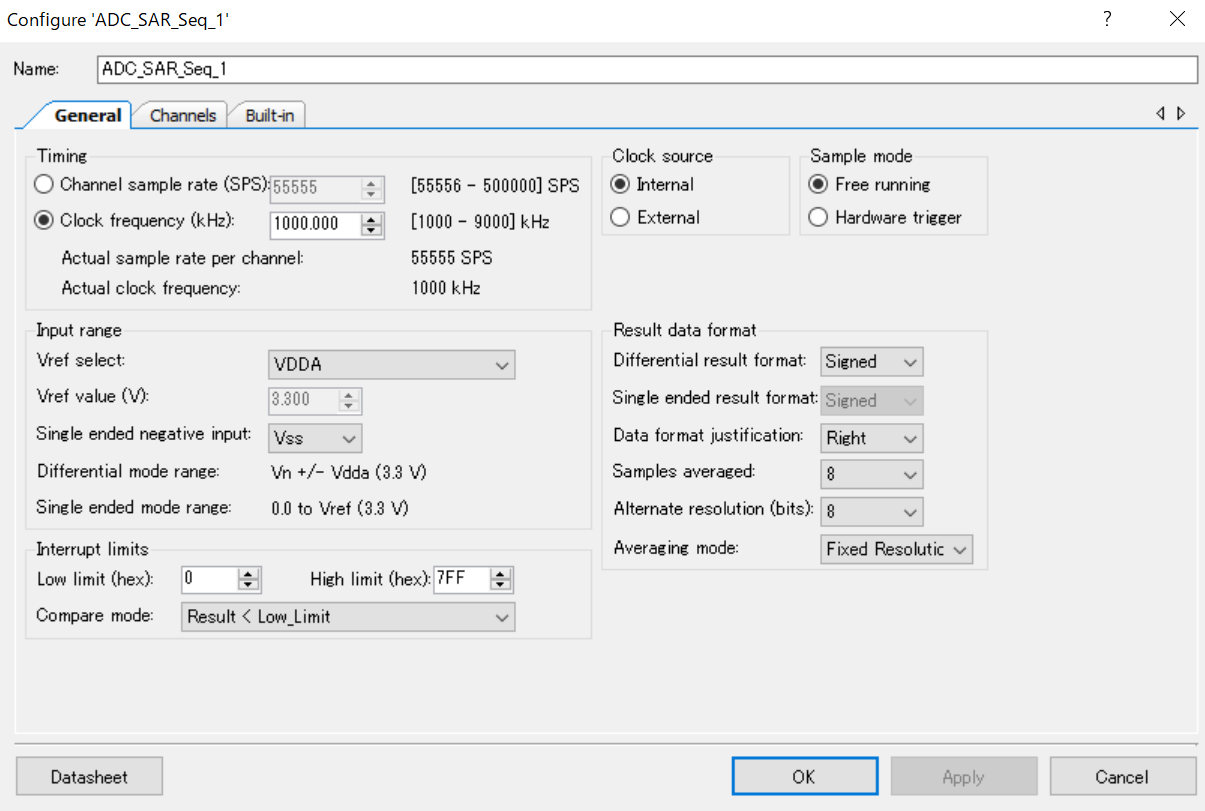The width and height of the screenshot is (1205, 811).
Task: Increase High limit hex with up arrow
Action: (x=501, y=573)
